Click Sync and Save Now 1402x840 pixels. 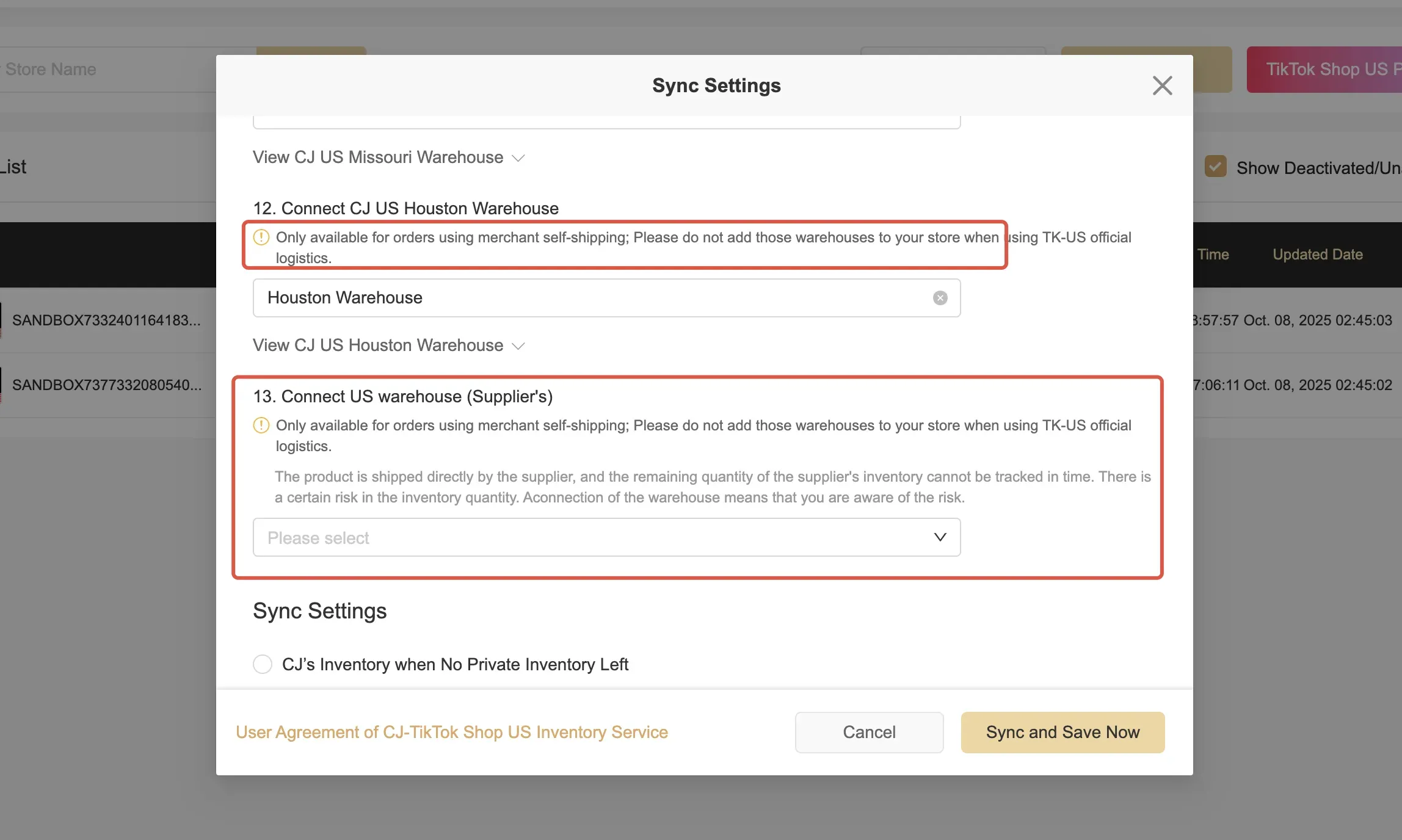tap(1062, 732)
